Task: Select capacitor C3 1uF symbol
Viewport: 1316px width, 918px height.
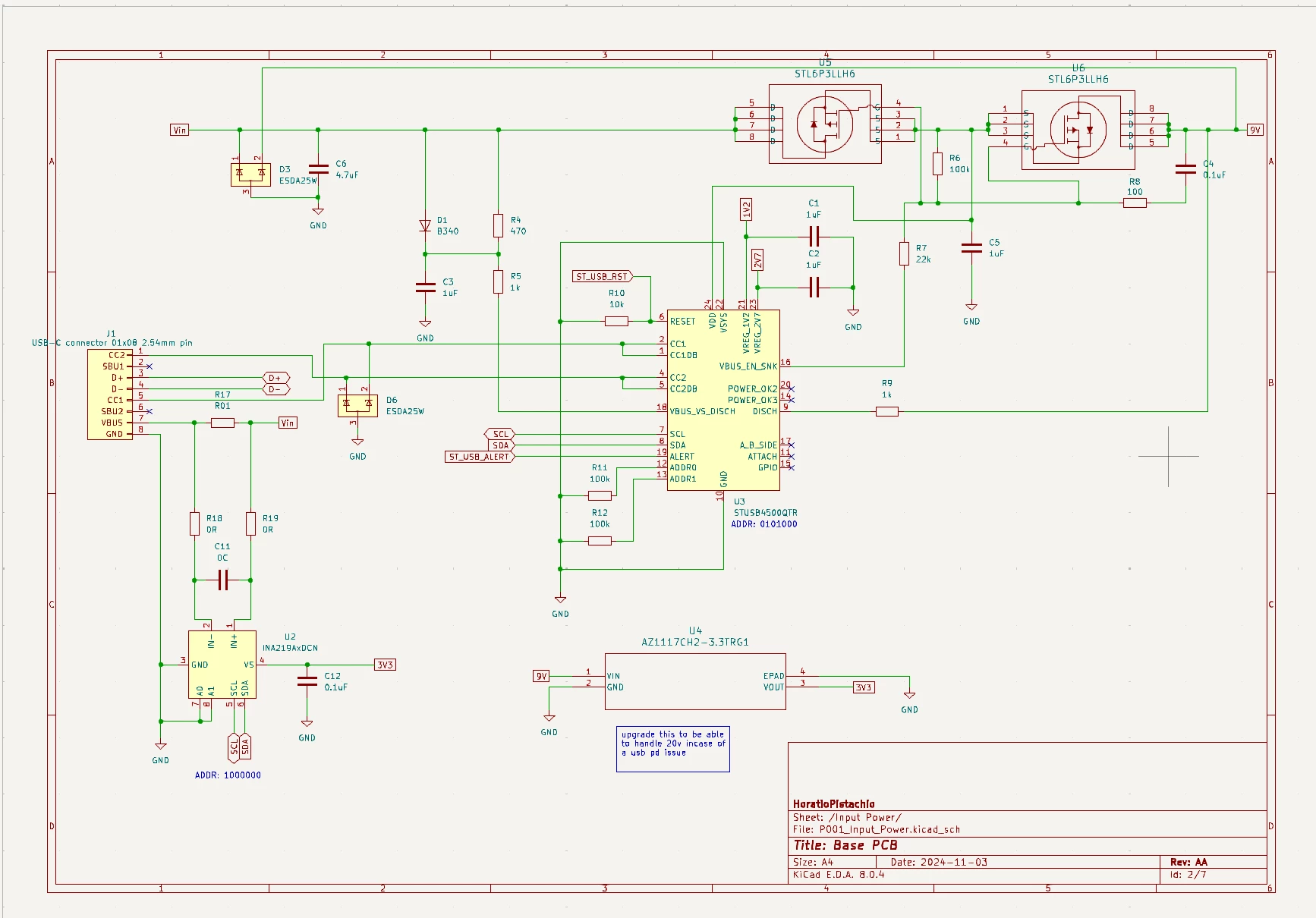Action: coord(425,287)
